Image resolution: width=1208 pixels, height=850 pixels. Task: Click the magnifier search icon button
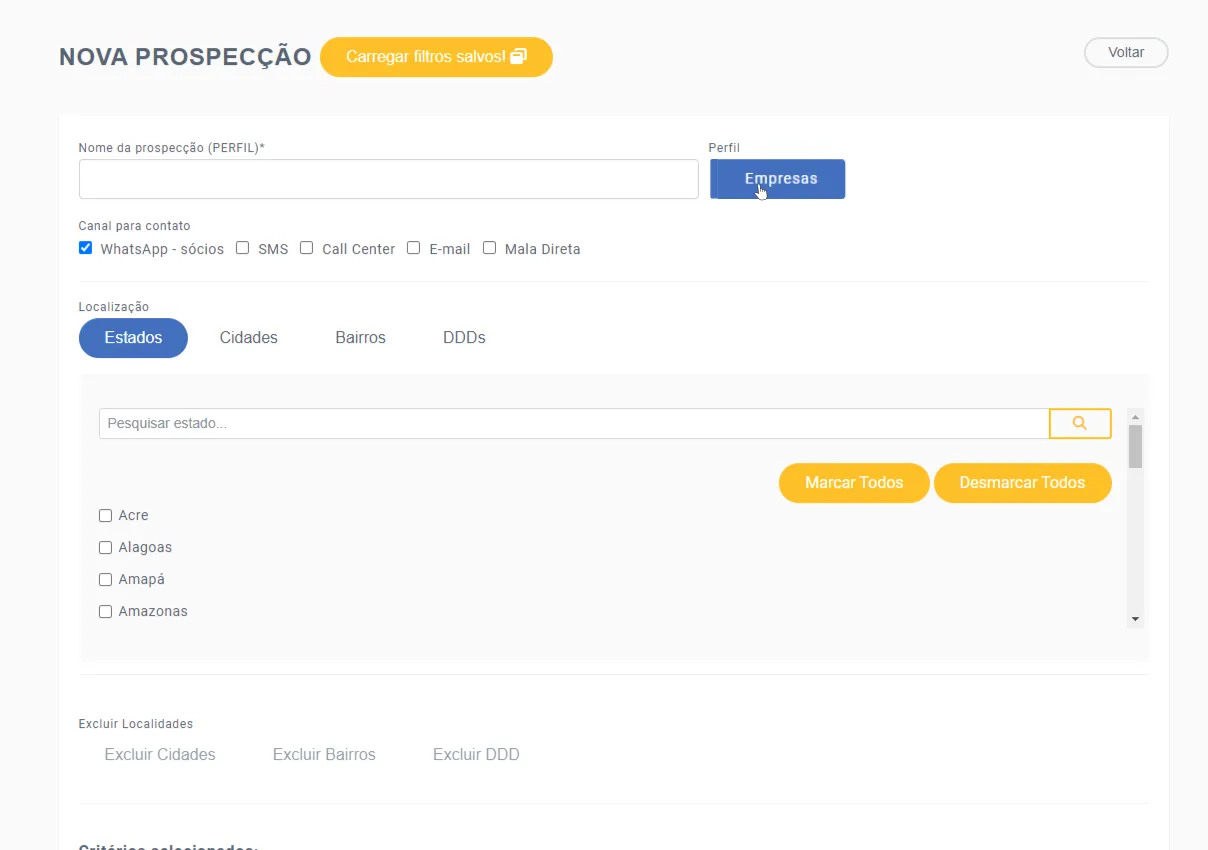click(x=1080, y=423)
